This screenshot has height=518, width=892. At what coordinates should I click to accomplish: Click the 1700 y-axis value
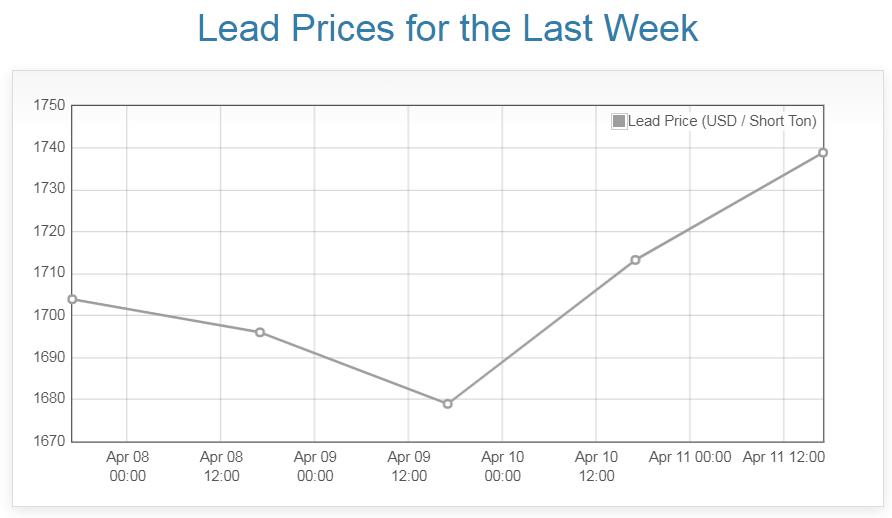[49, 316]
